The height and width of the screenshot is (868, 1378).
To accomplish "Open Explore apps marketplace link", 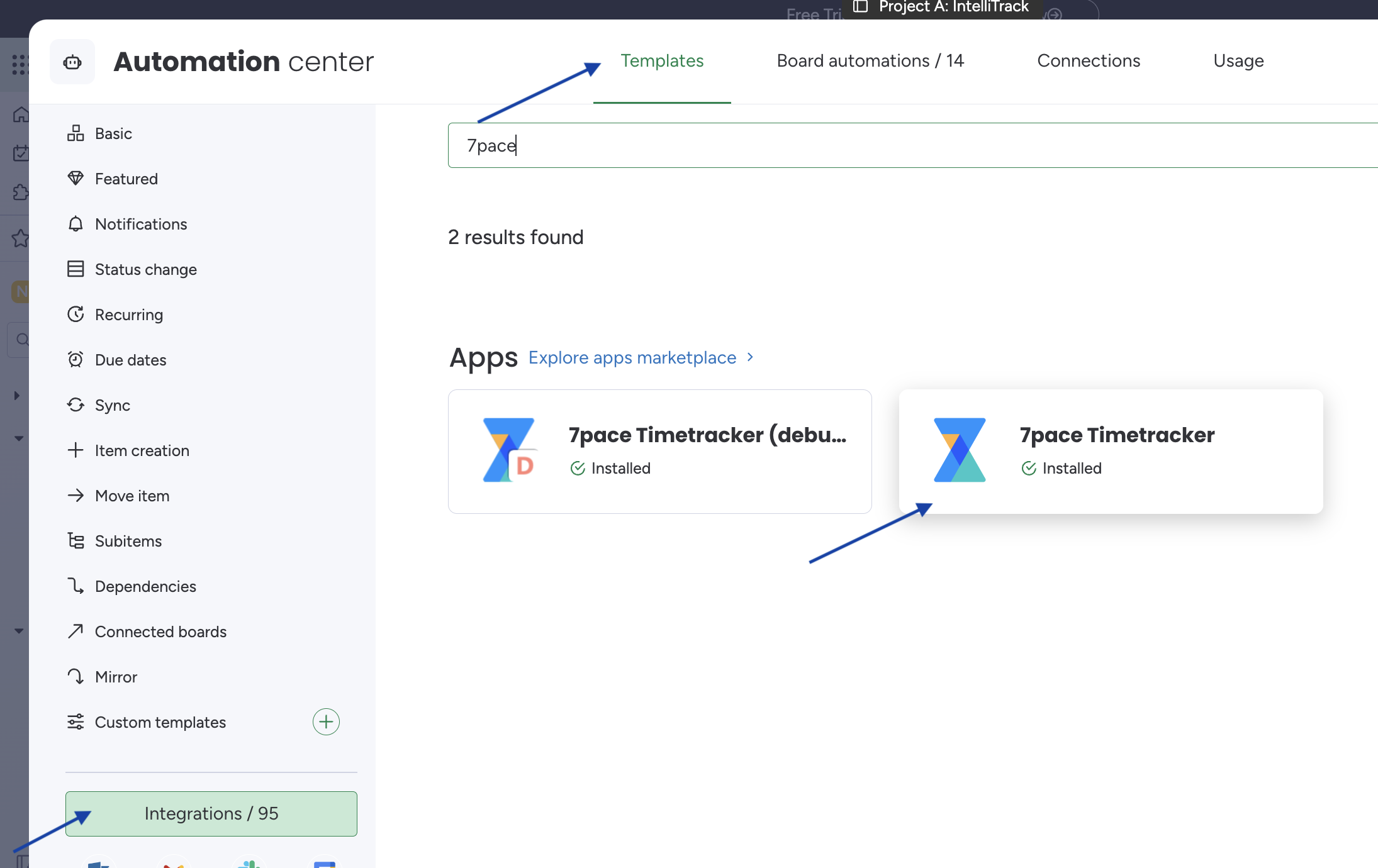I will (x=632, y=357).
